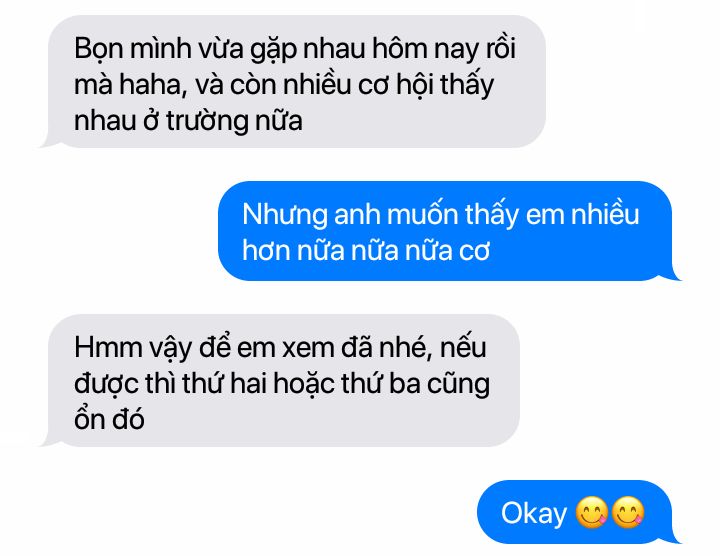Click the text line "hơn nữa nữa nữa cơ"

pyautogui.click(x=366, y=251)
